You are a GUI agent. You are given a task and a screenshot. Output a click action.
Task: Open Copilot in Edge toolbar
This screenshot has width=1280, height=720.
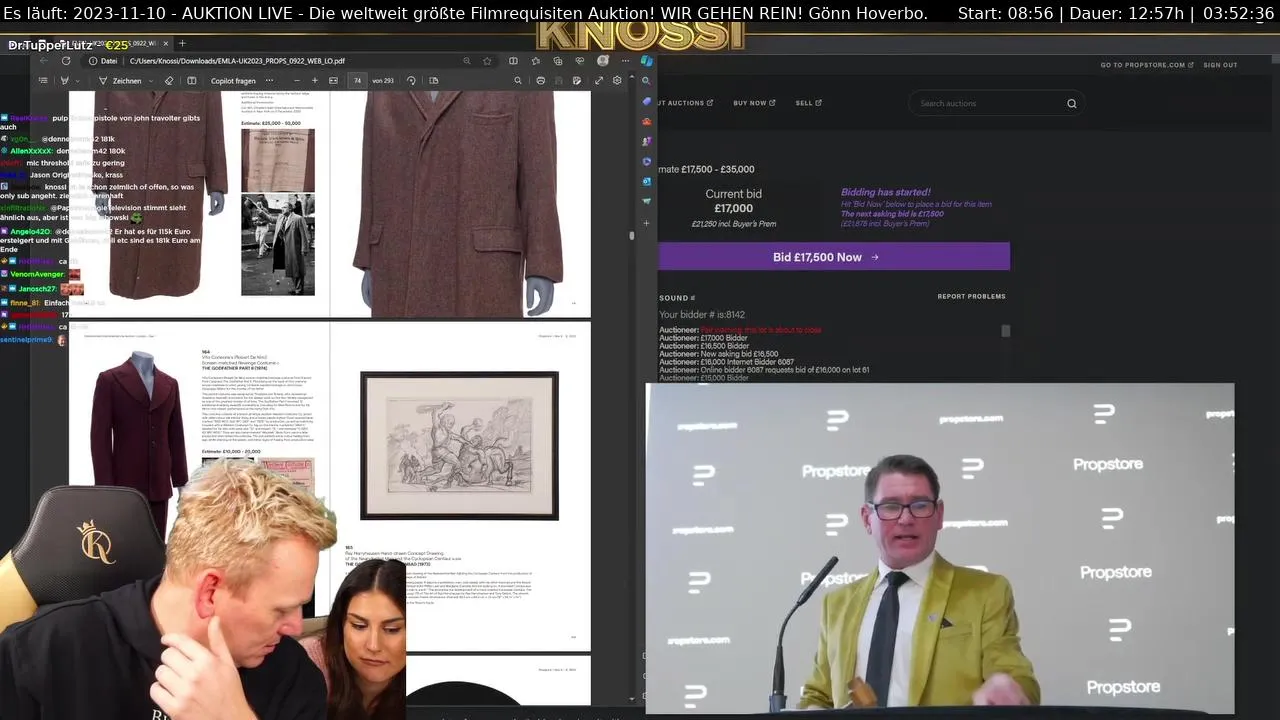click(647, 61)
